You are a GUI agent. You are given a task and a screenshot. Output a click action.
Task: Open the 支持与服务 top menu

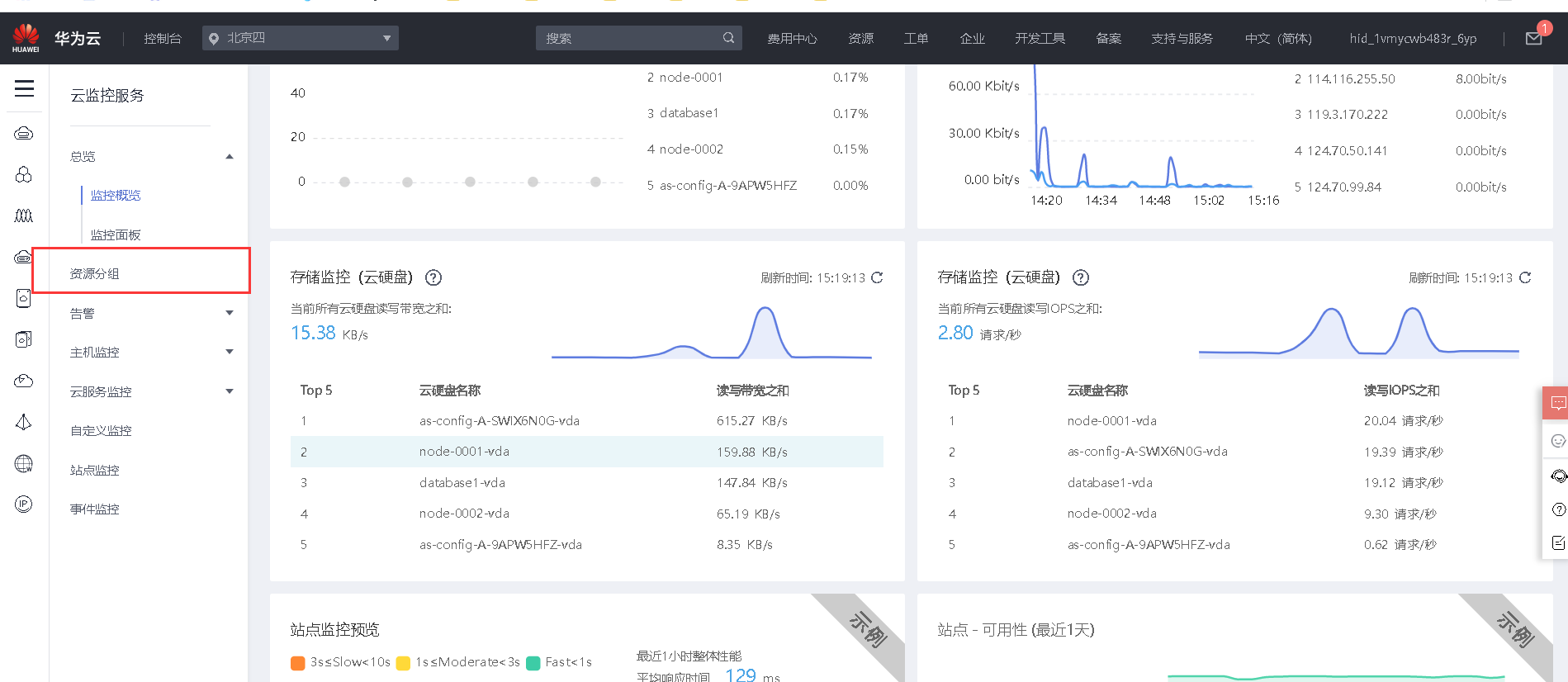point(1182,39)
